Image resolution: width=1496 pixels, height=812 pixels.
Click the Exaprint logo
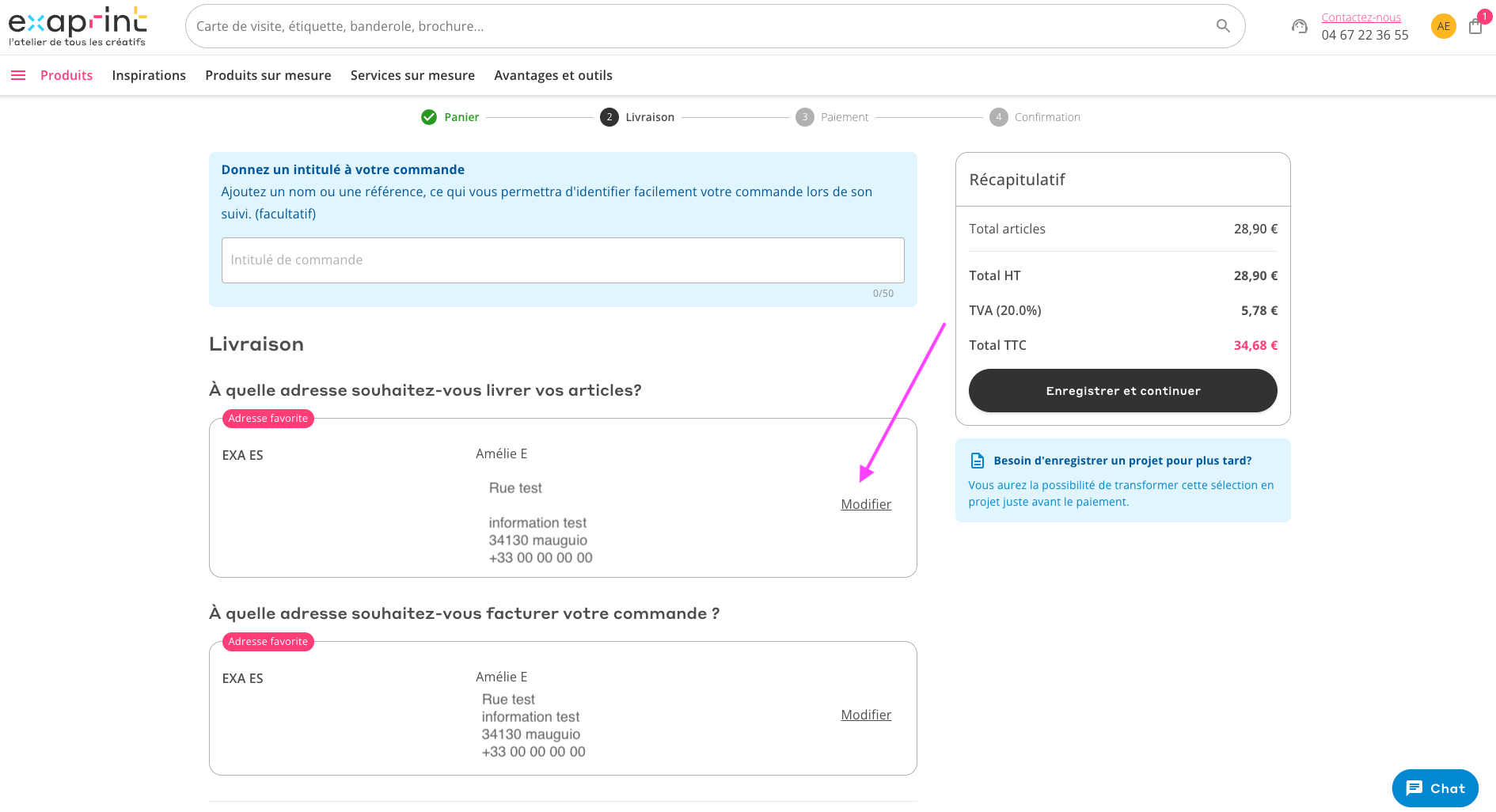coord(78,26)
